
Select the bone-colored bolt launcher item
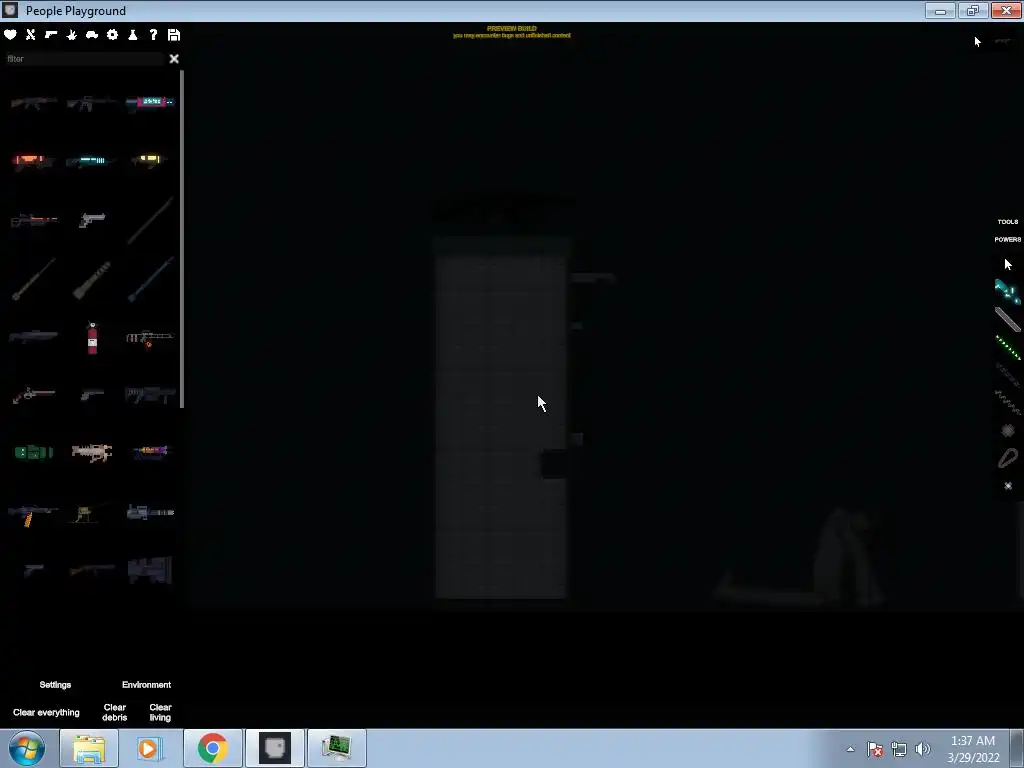pyautogui.click(x=91, y=452)
